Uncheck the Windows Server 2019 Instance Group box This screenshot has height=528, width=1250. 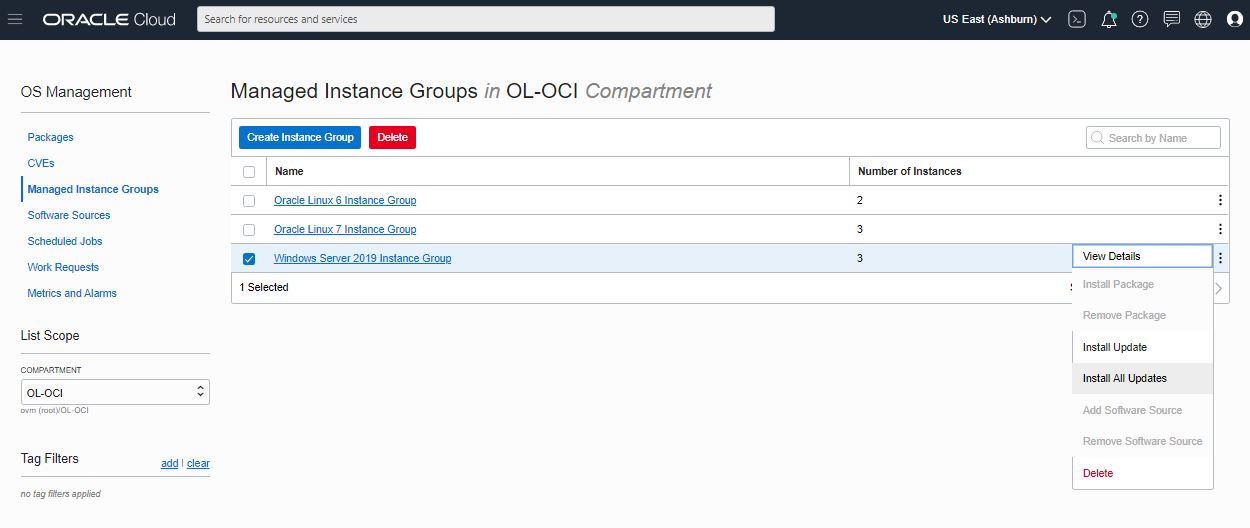pyautogui.click(x=249, y=259)
